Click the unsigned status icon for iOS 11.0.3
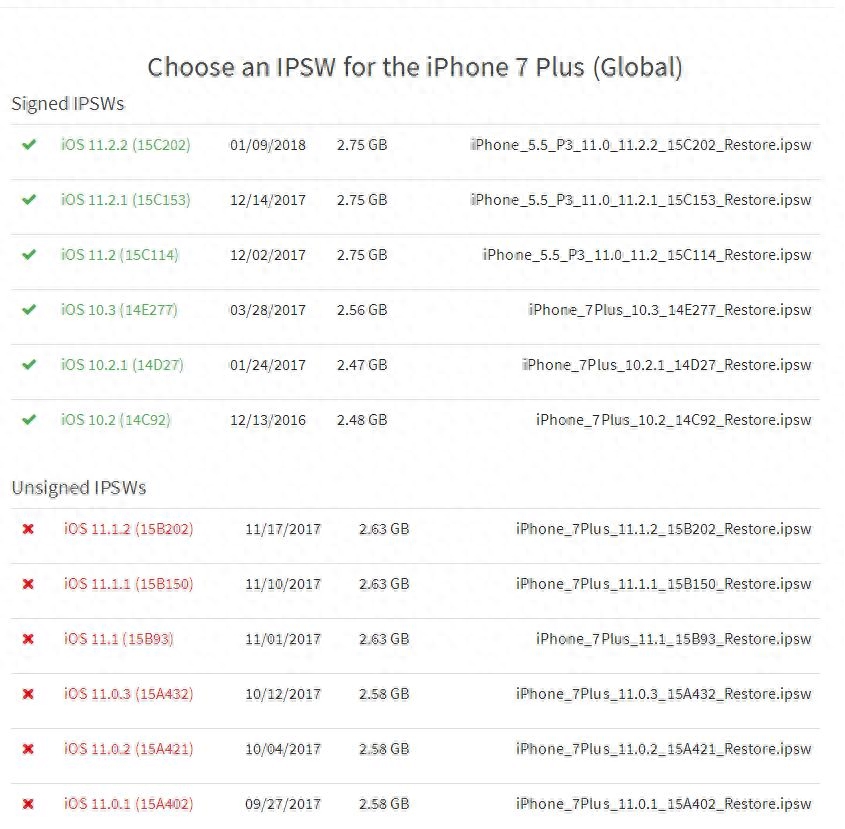The width and height of the screenshot is (845, 829). [28, 693]
